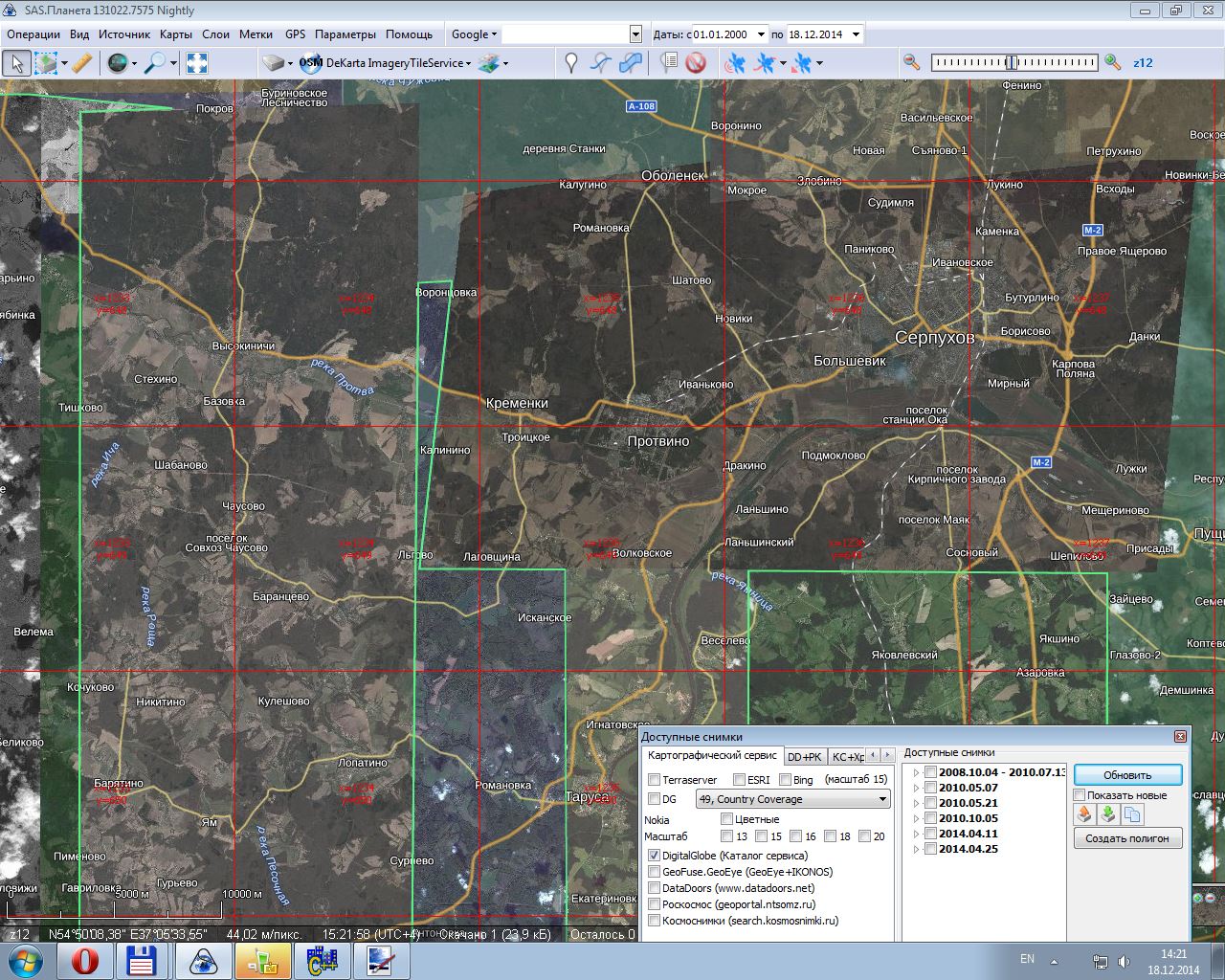This screenshot has height=980, width=1225.
Task: Activate the ruler distance measurement tool
Action: (x=82, y=63)
